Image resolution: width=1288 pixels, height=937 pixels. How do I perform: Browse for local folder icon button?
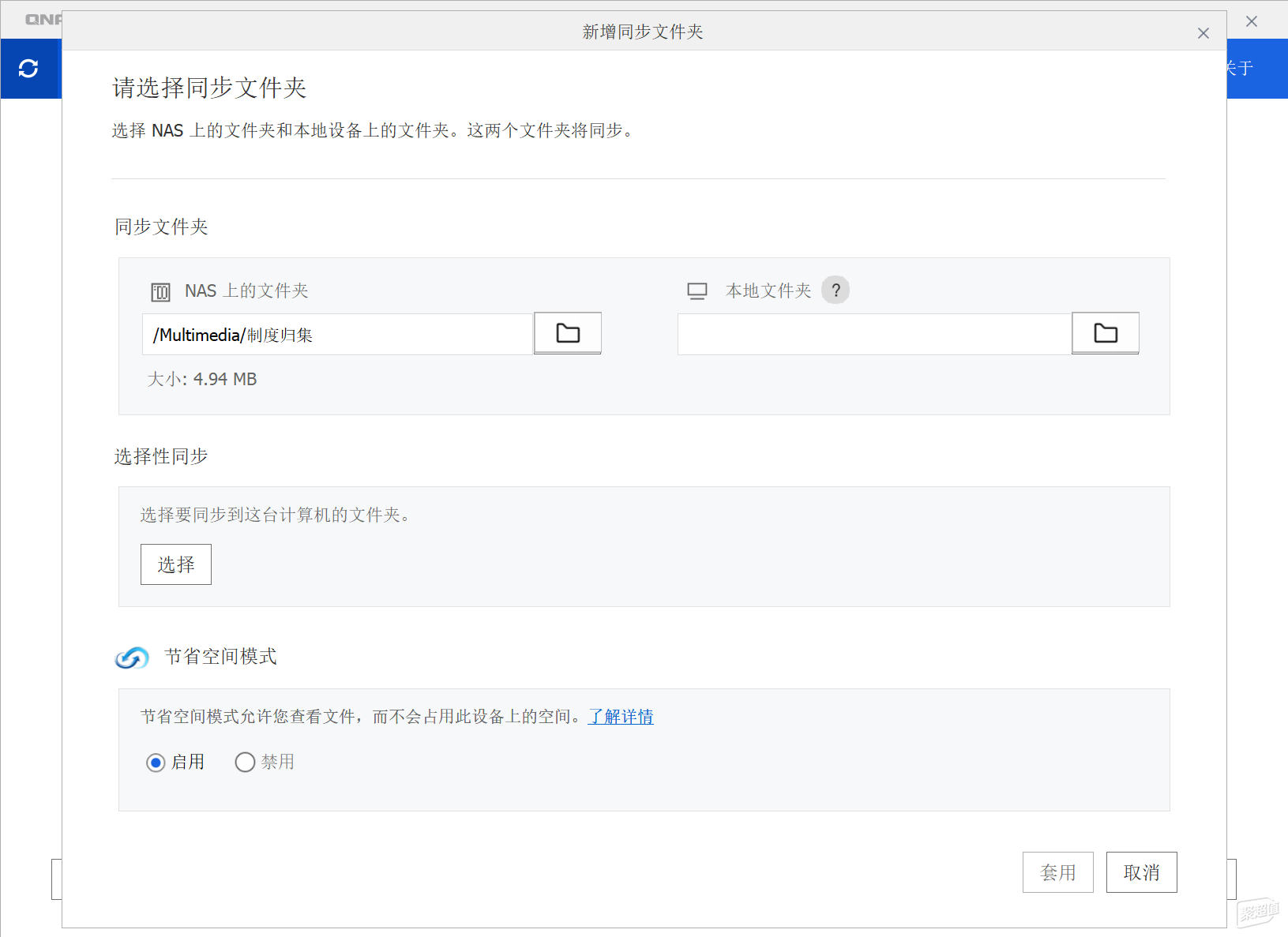click(x=1105, y=333)
